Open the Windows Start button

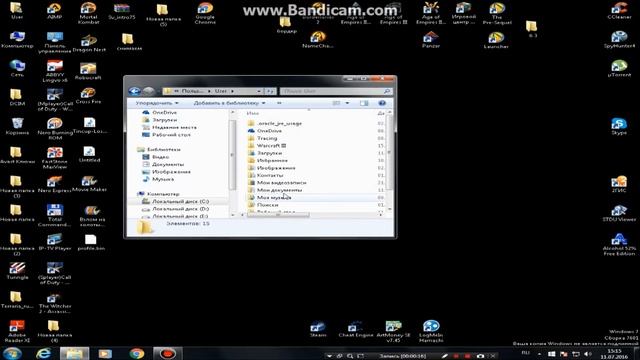(x=12, y=353)
